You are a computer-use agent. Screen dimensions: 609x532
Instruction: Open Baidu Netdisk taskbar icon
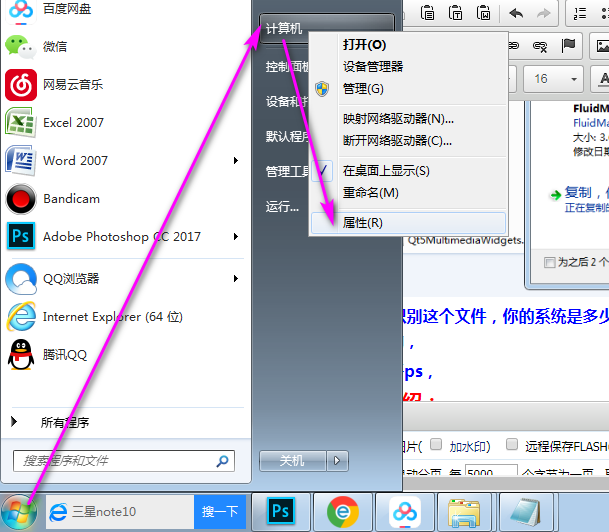[x=405, y=511]
